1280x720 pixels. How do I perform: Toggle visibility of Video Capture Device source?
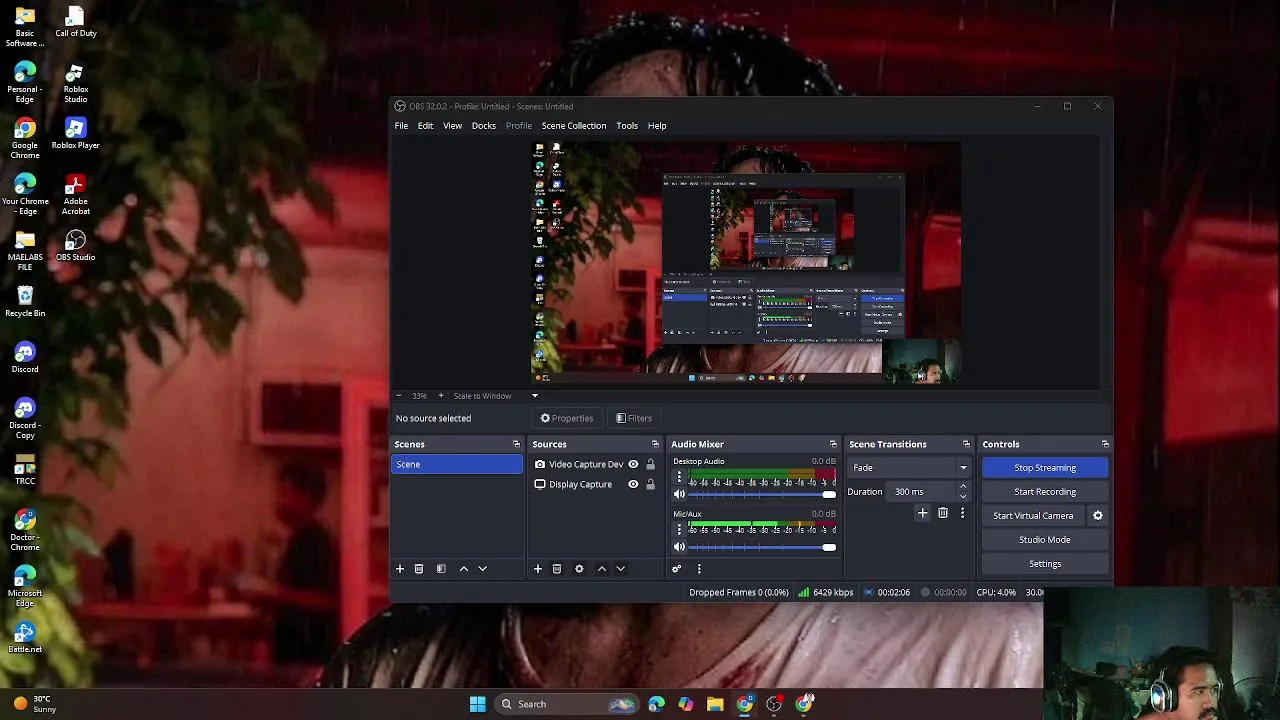pyautogui.click(x=633, y=464)
